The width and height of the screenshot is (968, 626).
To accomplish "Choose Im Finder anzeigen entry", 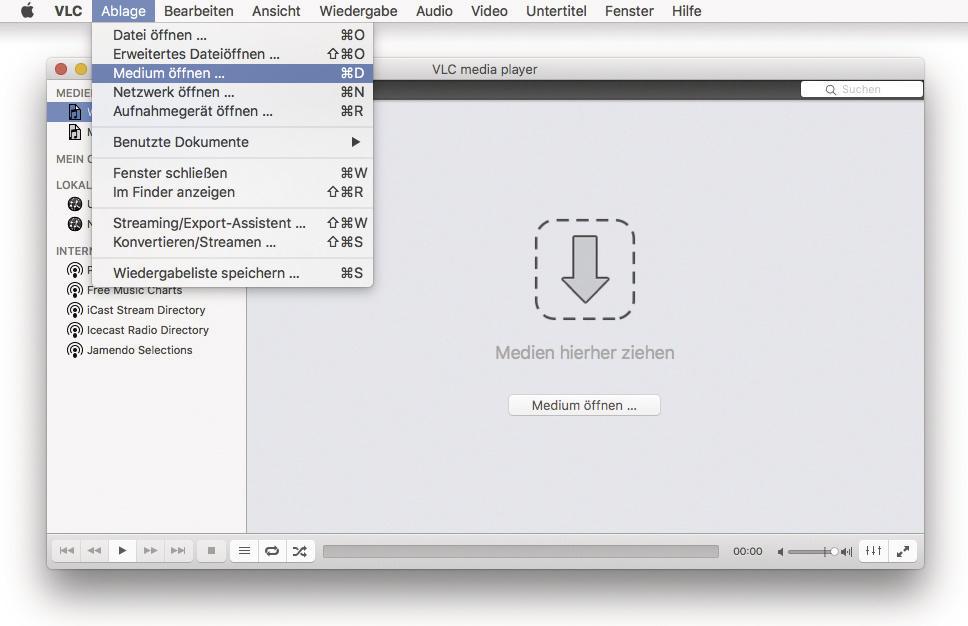I will coord(233,193).
